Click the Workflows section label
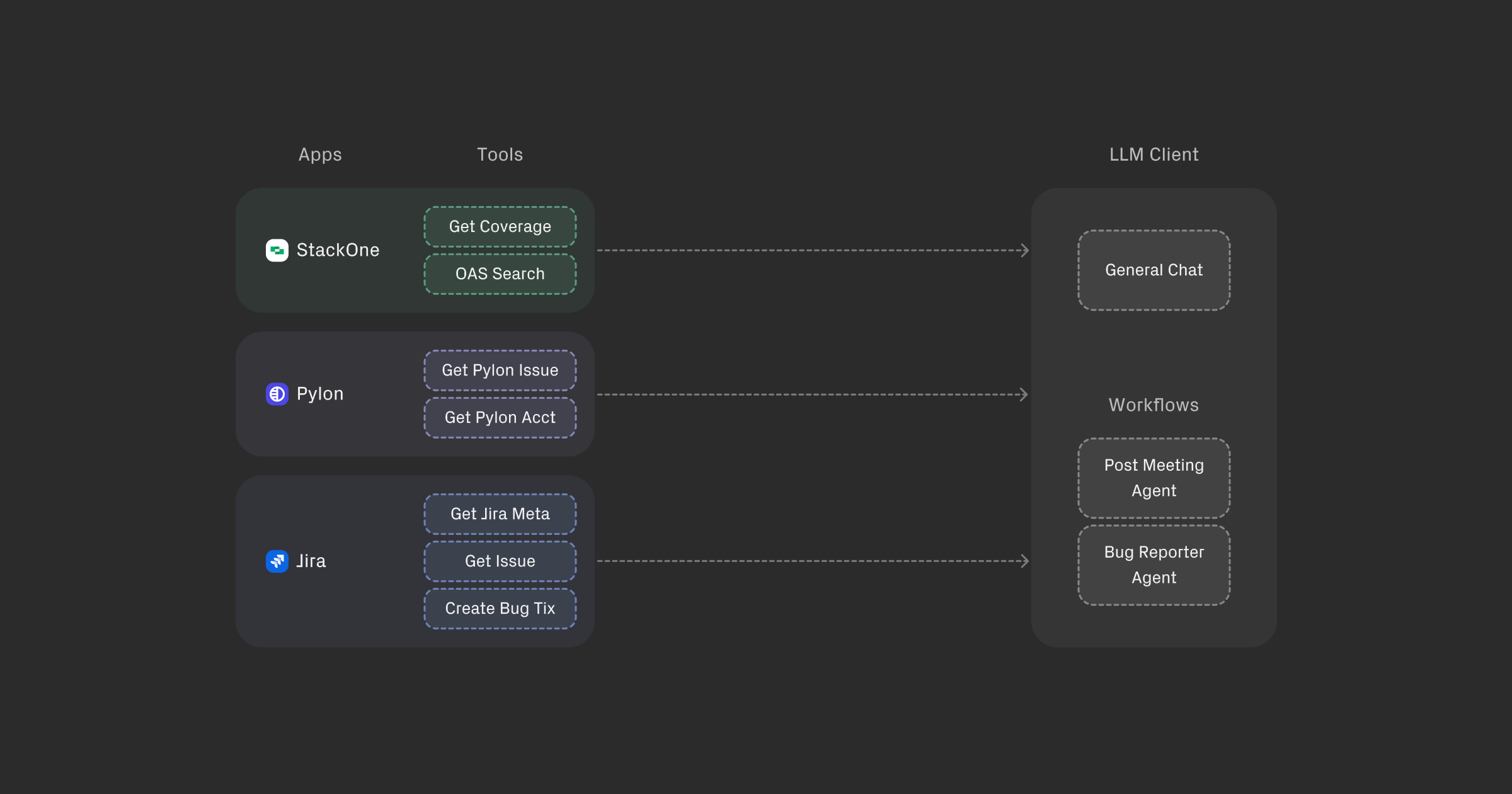The width and height of the screenshot is (1512, 794). click(1154, 405)
